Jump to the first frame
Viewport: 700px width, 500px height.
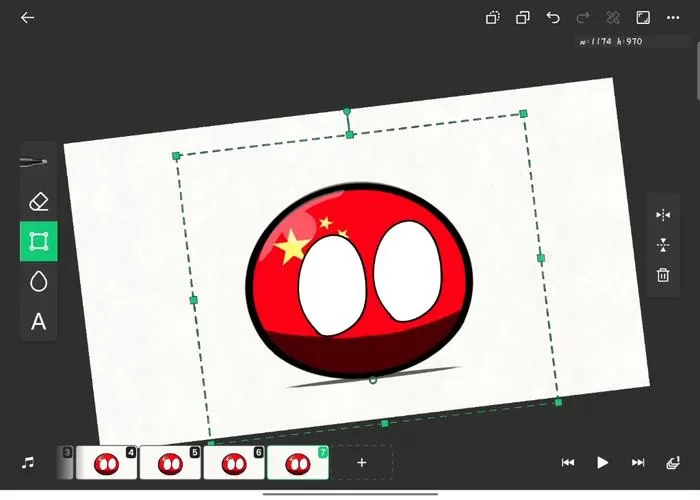coord(567,462)
